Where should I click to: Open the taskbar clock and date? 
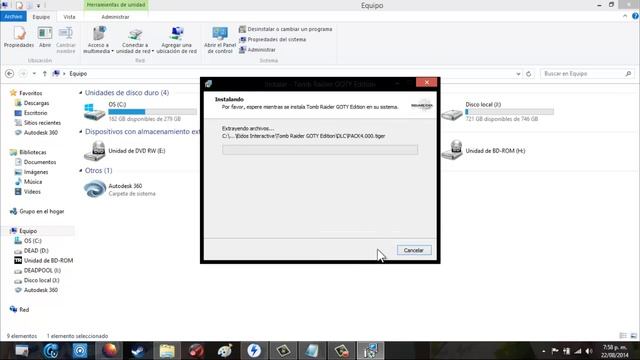pos(615,351)
